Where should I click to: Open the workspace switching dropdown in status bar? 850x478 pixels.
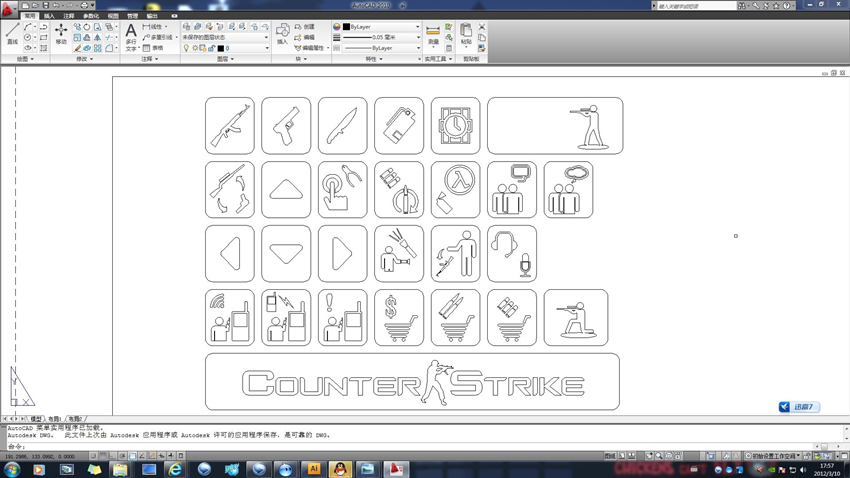tap(773, 456)
